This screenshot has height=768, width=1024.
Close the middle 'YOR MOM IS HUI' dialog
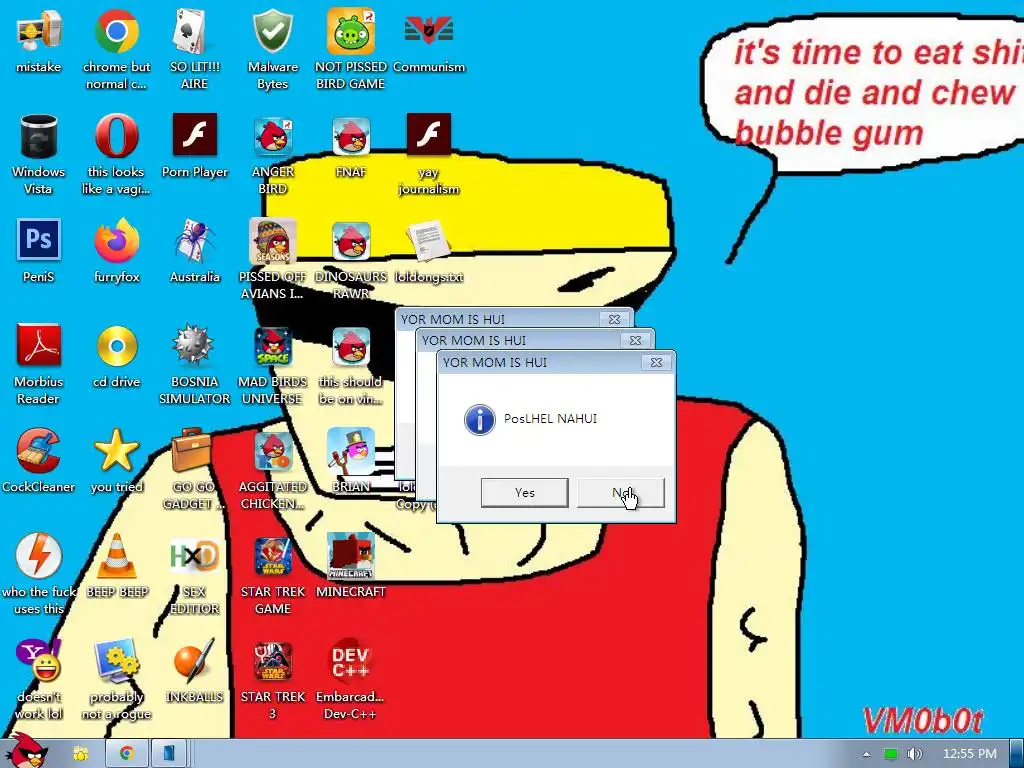[635, 340]
